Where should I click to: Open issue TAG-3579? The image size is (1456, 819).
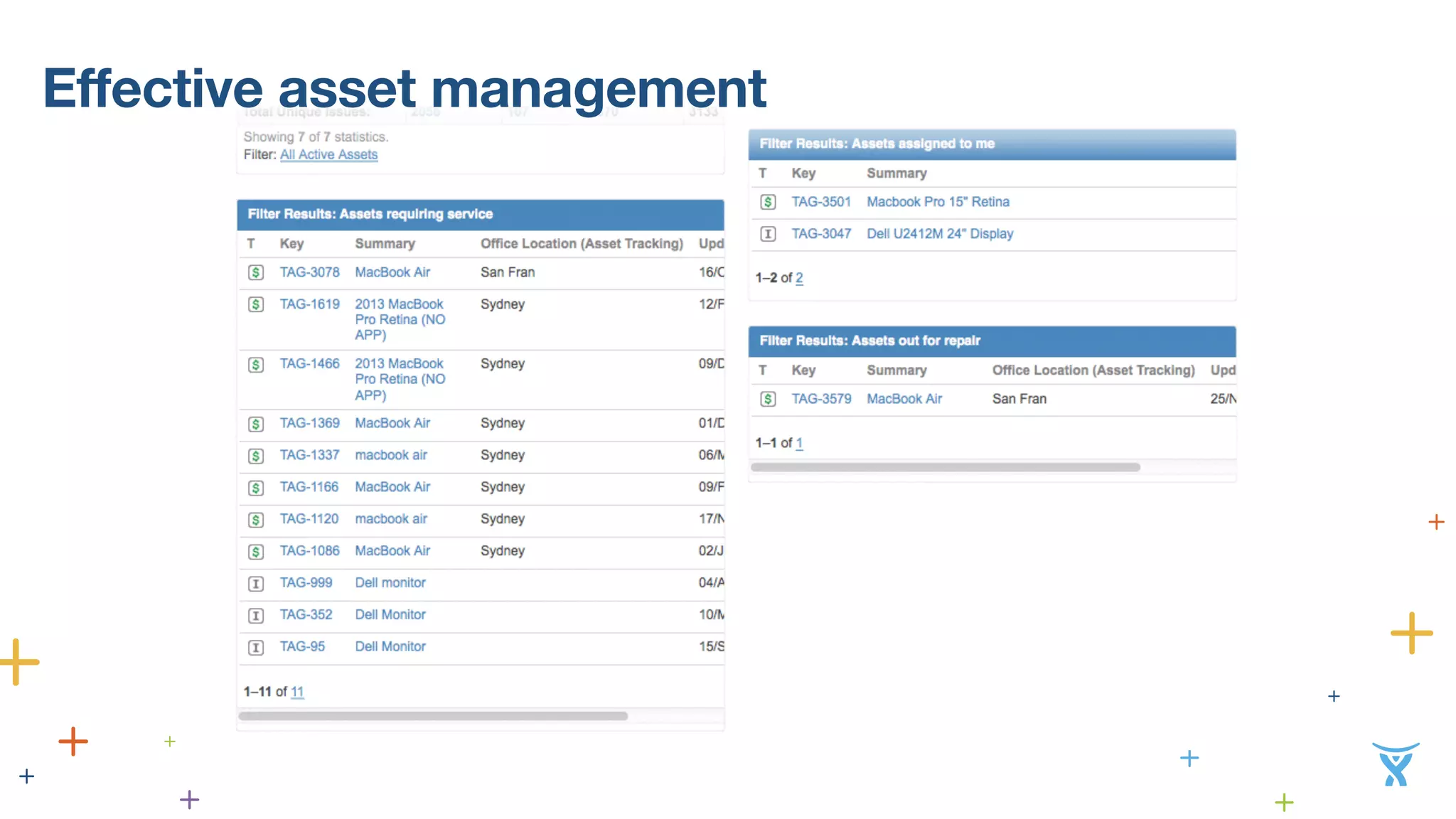tap(821, 399)
